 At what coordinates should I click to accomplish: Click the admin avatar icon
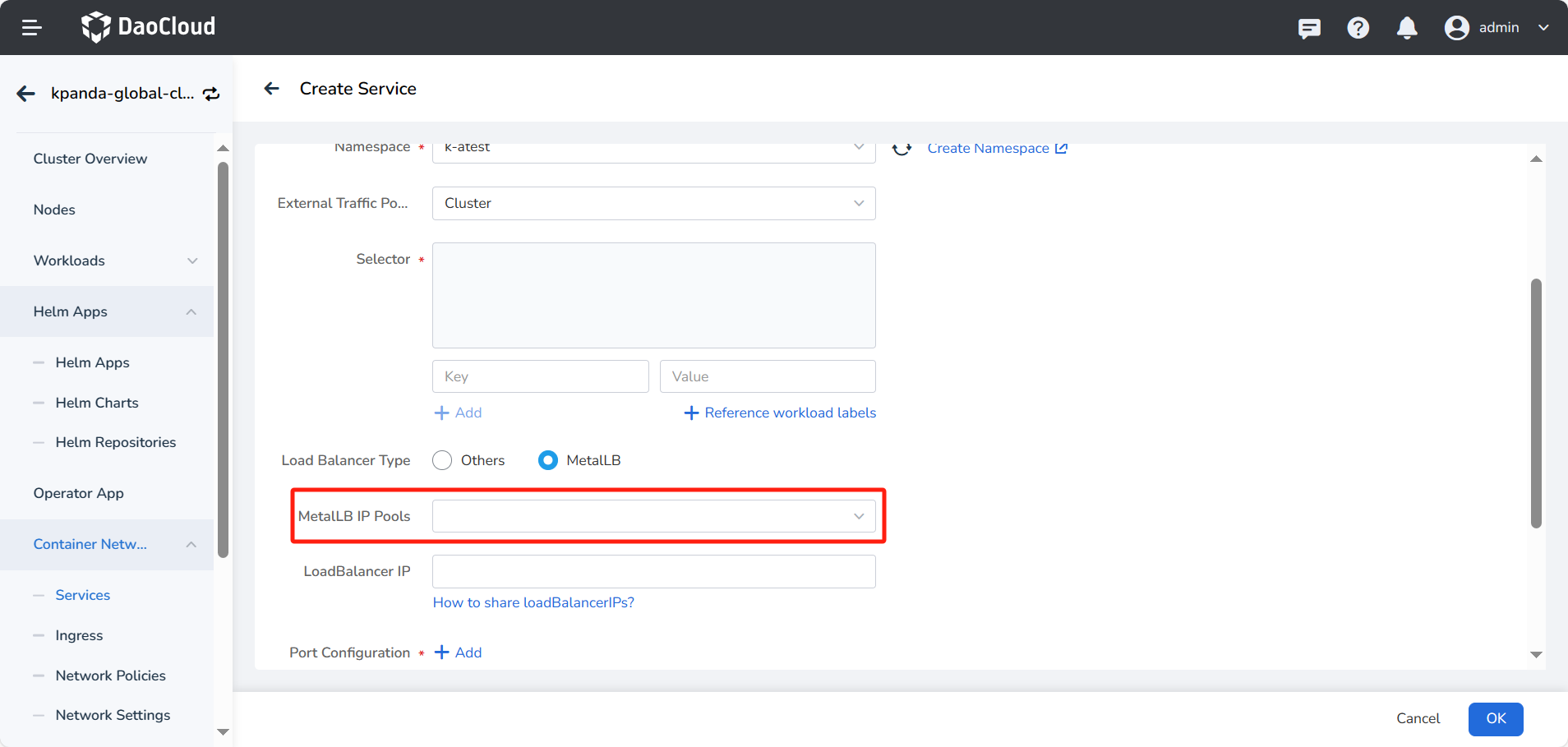(1455, 27)
